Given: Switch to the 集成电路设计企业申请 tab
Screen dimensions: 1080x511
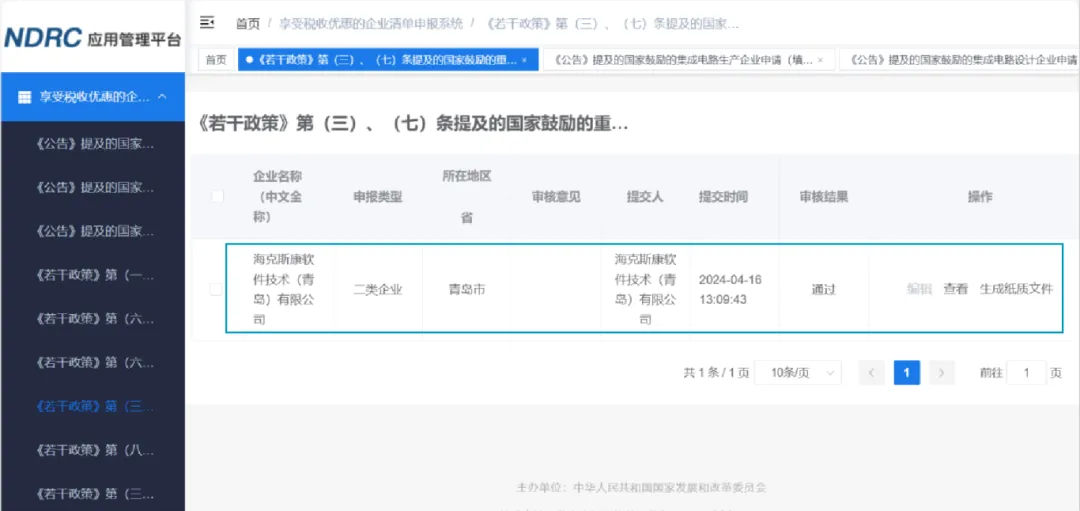Looking at the screenshot, I should pos(960,60).
